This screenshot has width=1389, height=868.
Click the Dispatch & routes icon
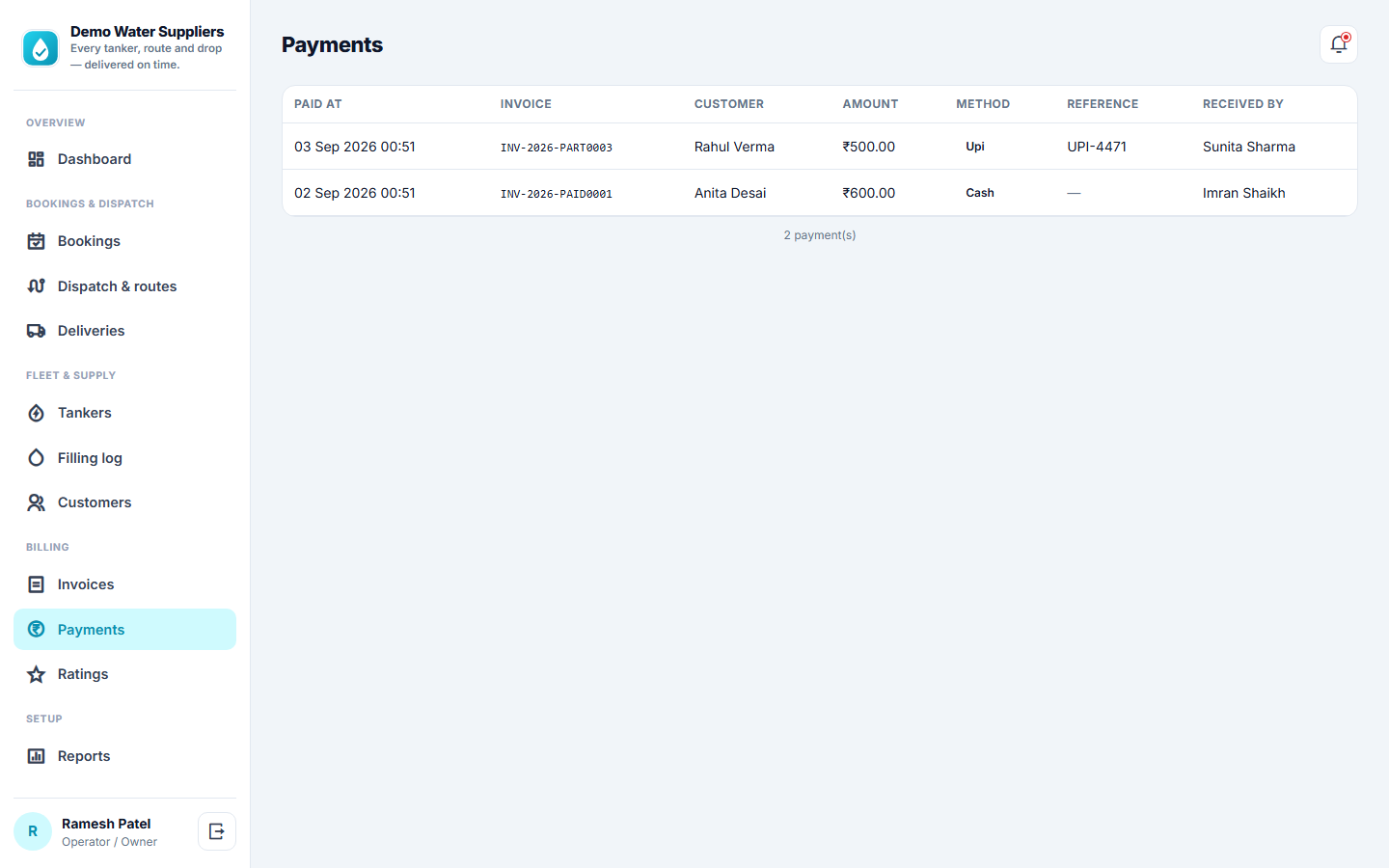pyautogui.click(x=37, y=286)
